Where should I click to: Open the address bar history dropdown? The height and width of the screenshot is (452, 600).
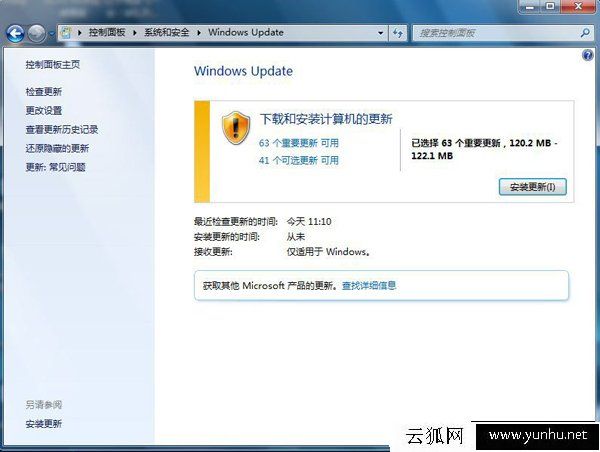click(380, 33)
